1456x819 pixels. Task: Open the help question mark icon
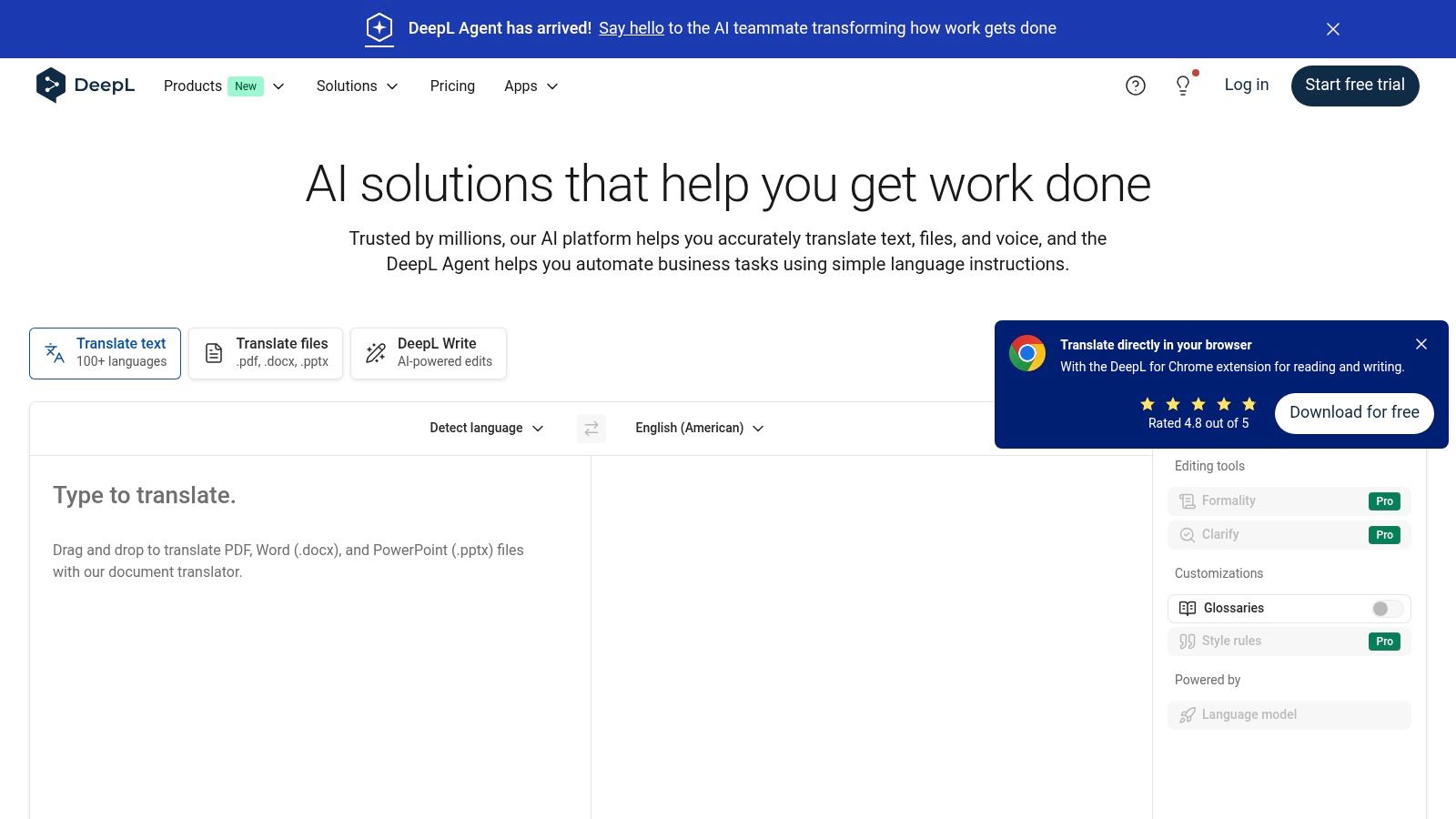(1135, 86)
